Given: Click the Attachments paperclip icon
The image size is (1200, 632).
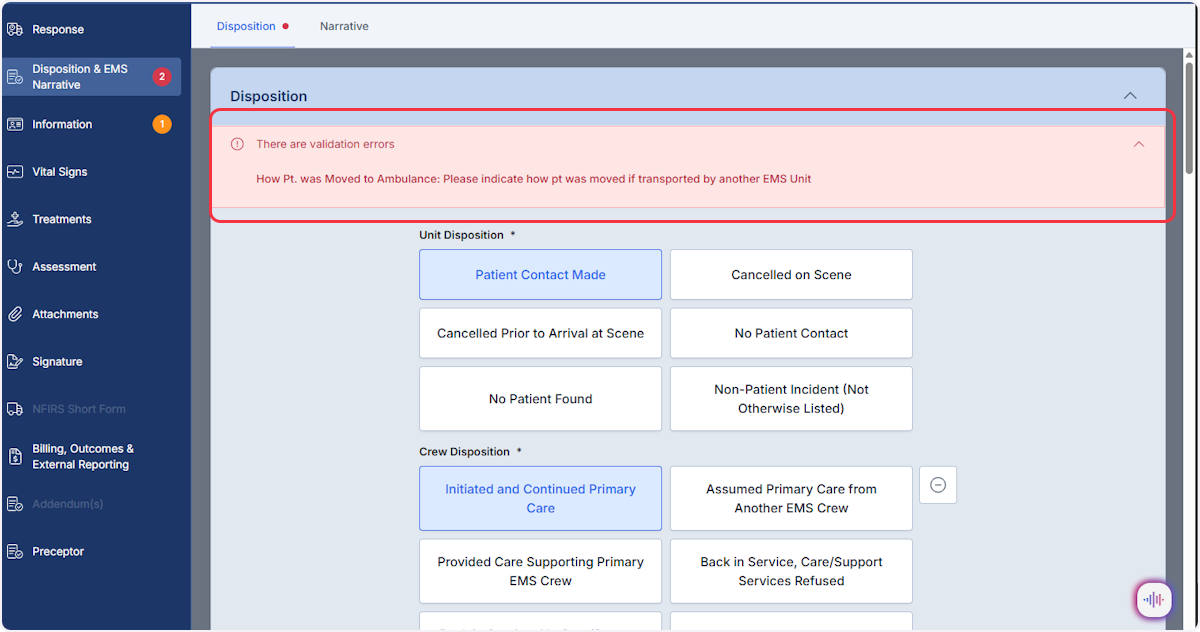Looking at the screenshot, I should [15, 314].
